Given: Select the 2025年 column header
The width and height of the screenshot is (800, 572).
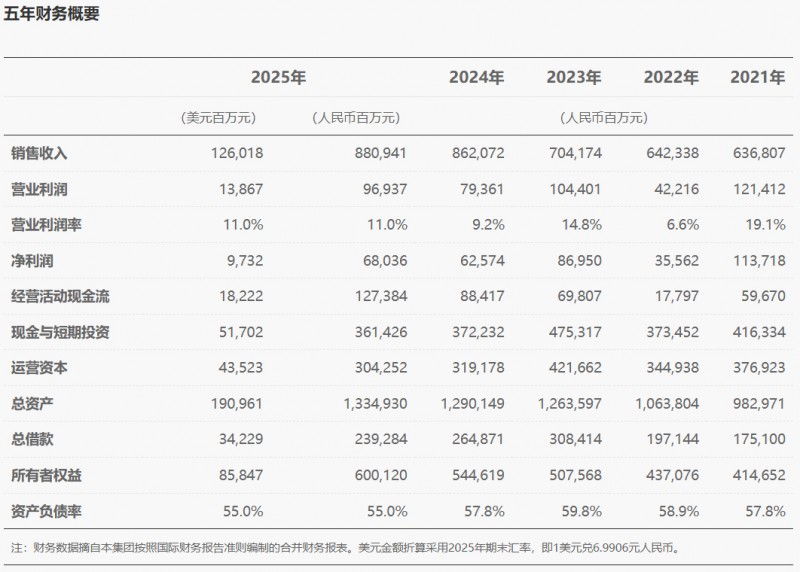Looking at the screenshot, I should click(x=278, y=77).
